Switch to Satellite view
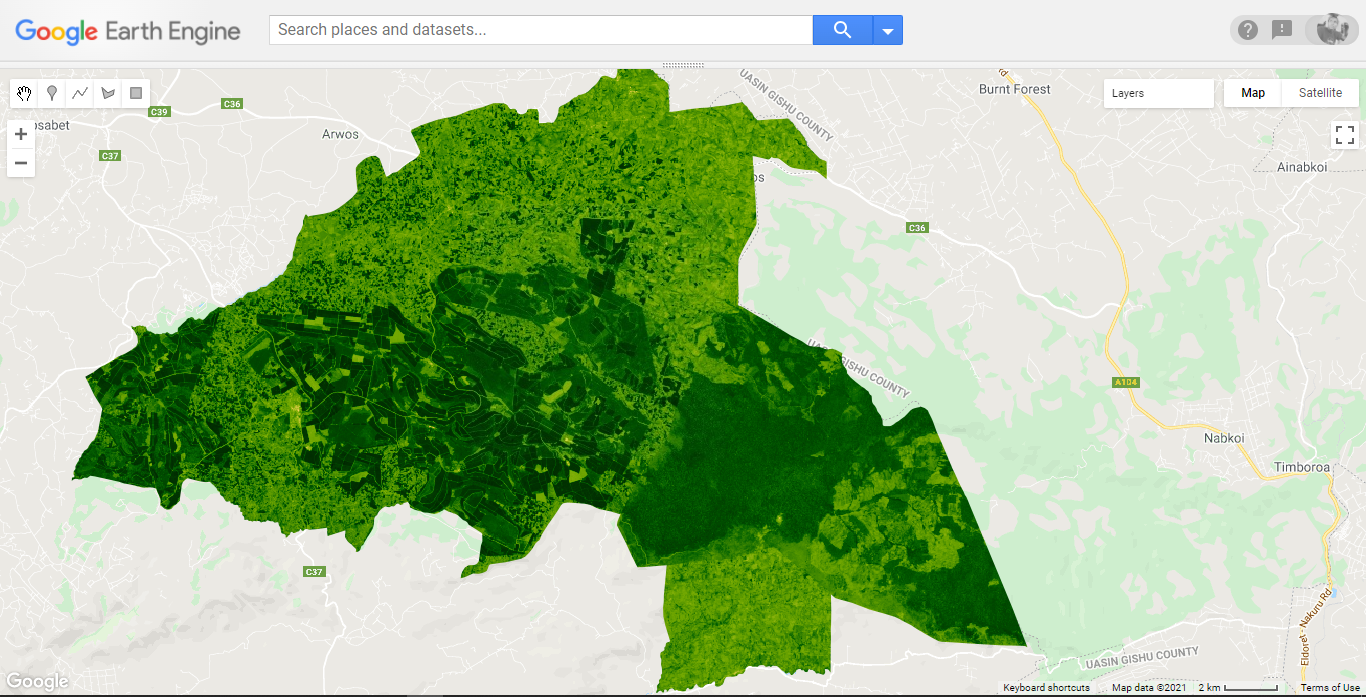This screenshot has width=1366, height=697. (1320, 92)
